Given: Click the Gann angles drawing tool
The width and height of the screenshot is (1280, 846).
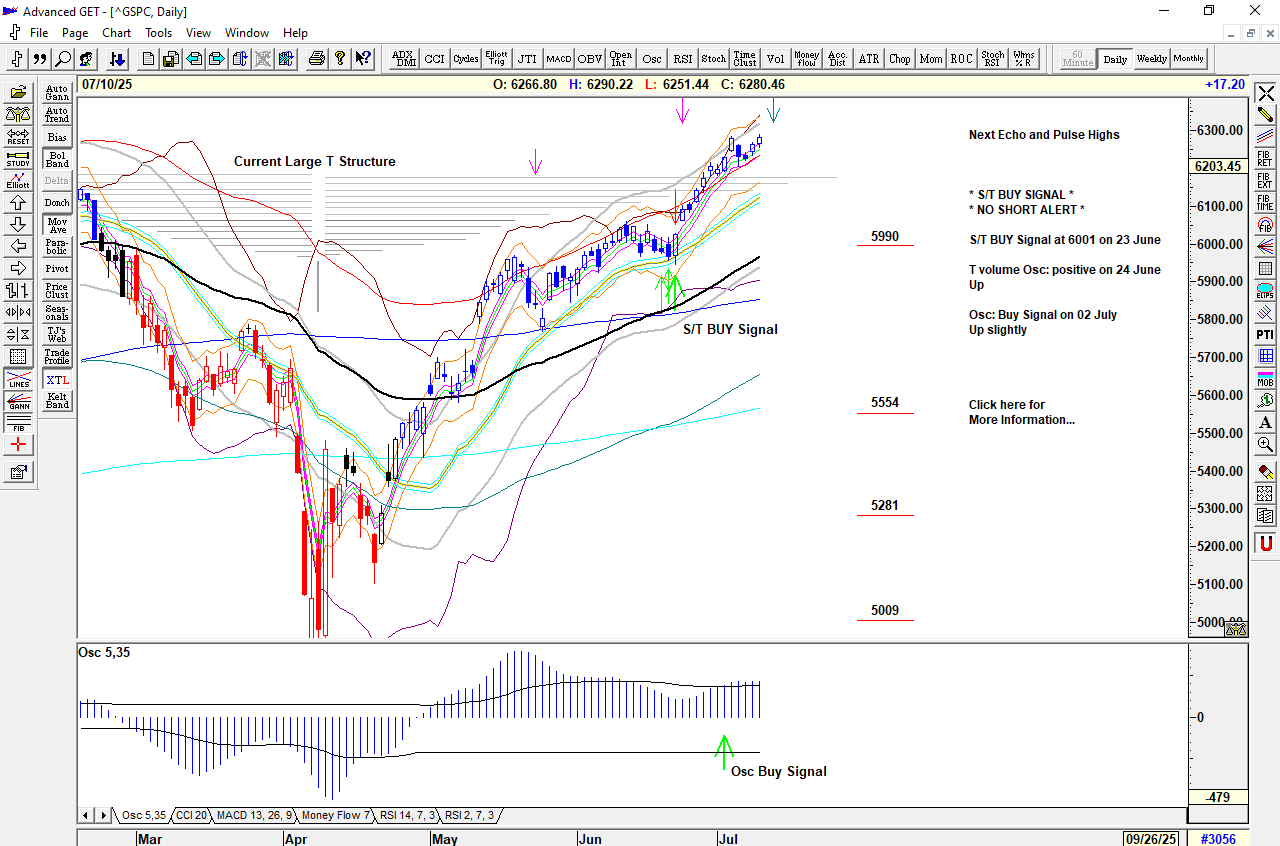Looking at the screenshot, I should tap(18, 402).
